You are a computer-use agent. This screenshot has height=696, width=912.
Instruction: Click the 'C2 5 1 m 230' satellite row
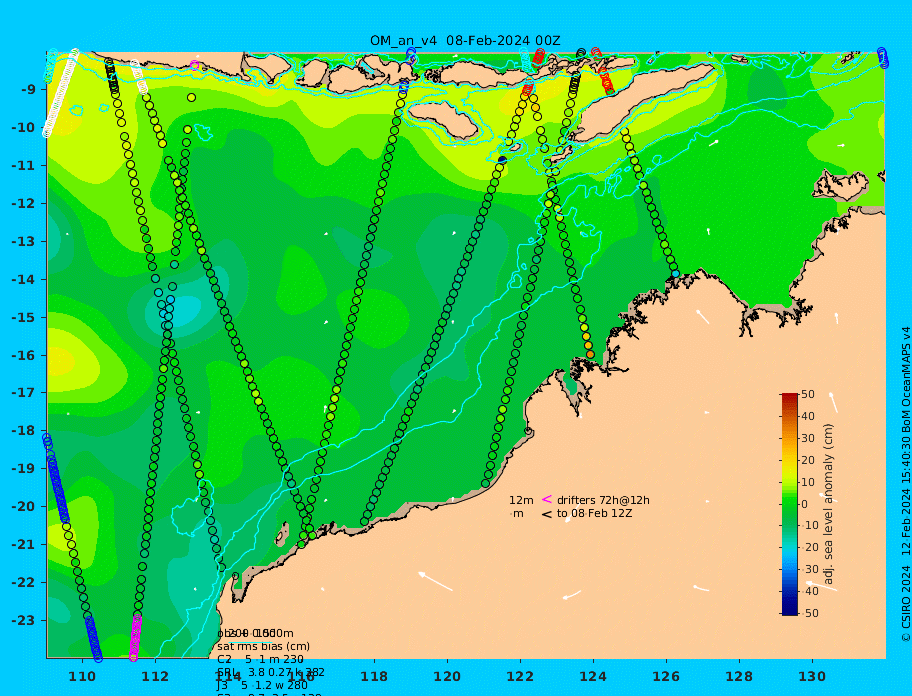[261, 659]
